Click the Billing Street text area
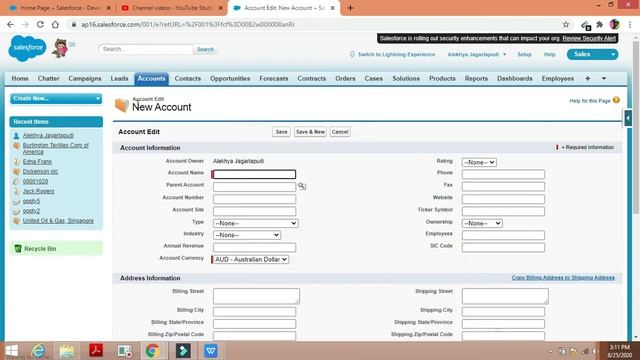Viewport: 640px width, 360px height. coord(256,296)
